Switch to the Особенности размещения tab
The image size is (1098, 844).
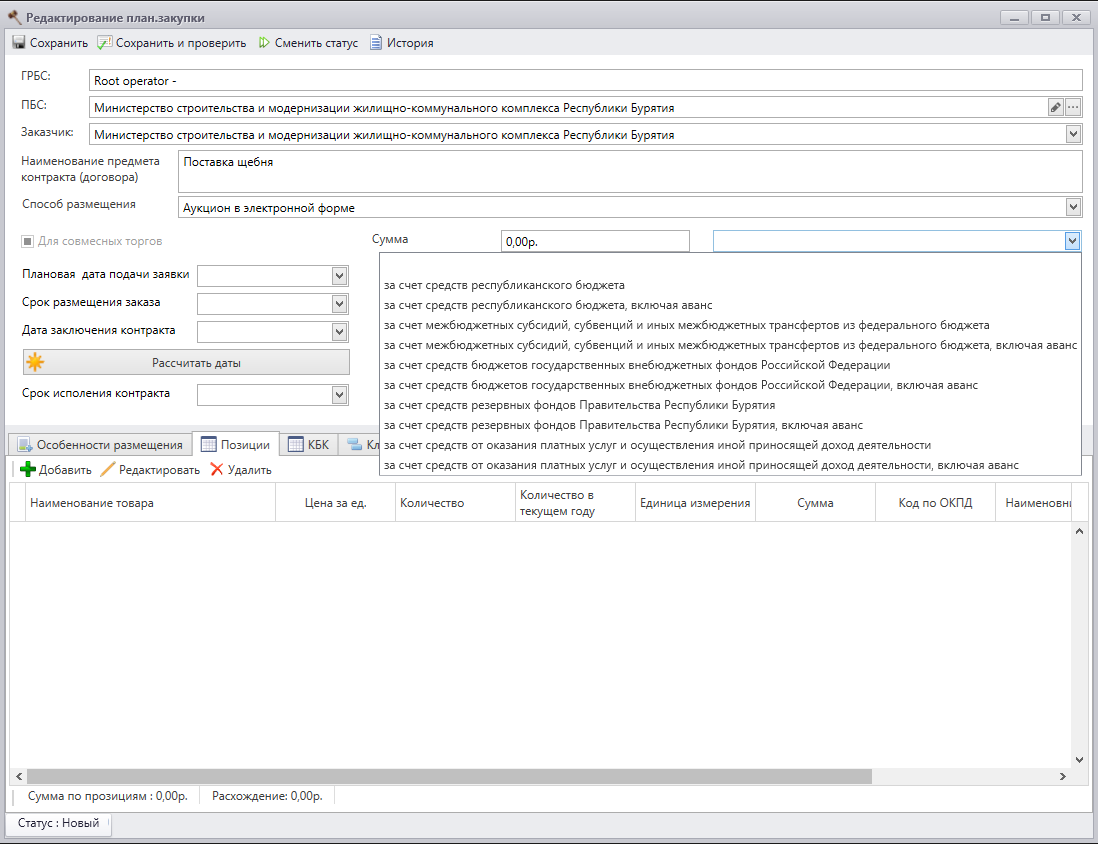coord(99,444)
